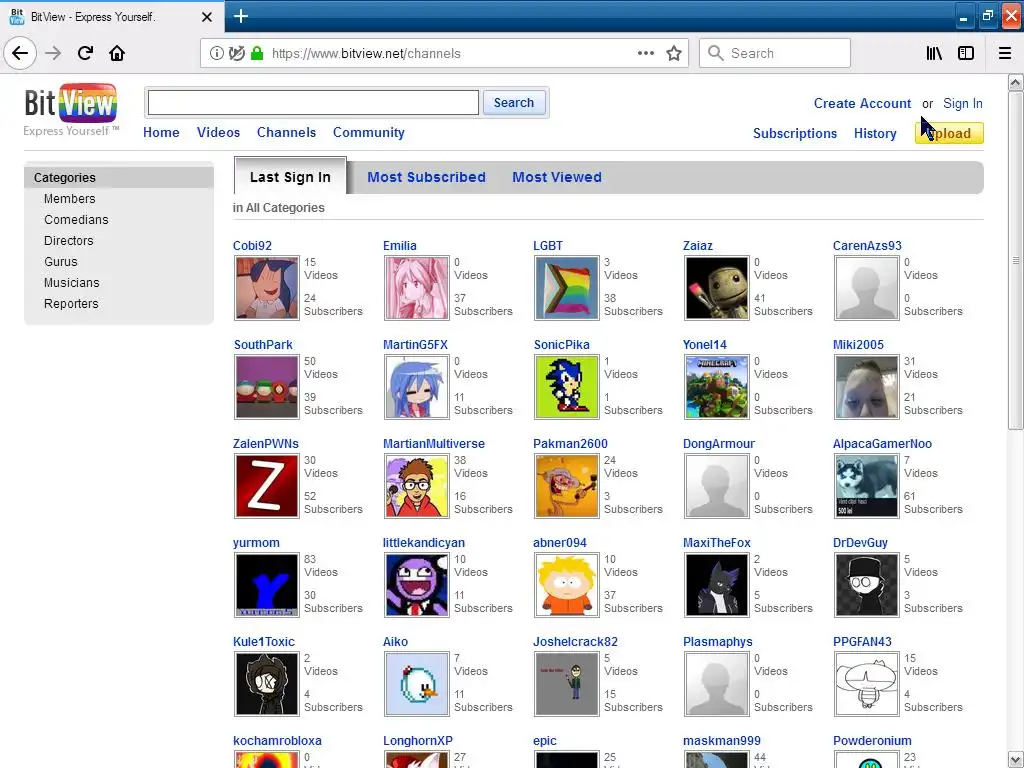Open the browser home page icon

point(117,53)
